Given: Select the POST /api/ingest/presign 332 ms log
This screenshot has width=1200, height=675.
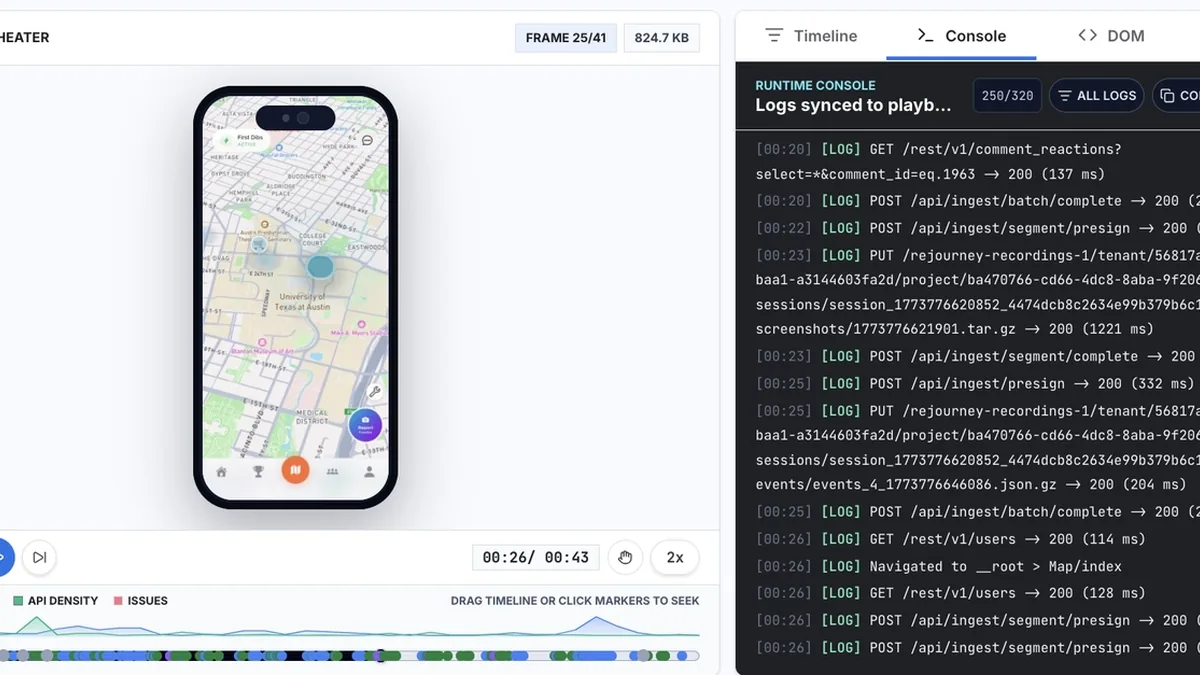Looking at the screenshot, I should 975,383.
